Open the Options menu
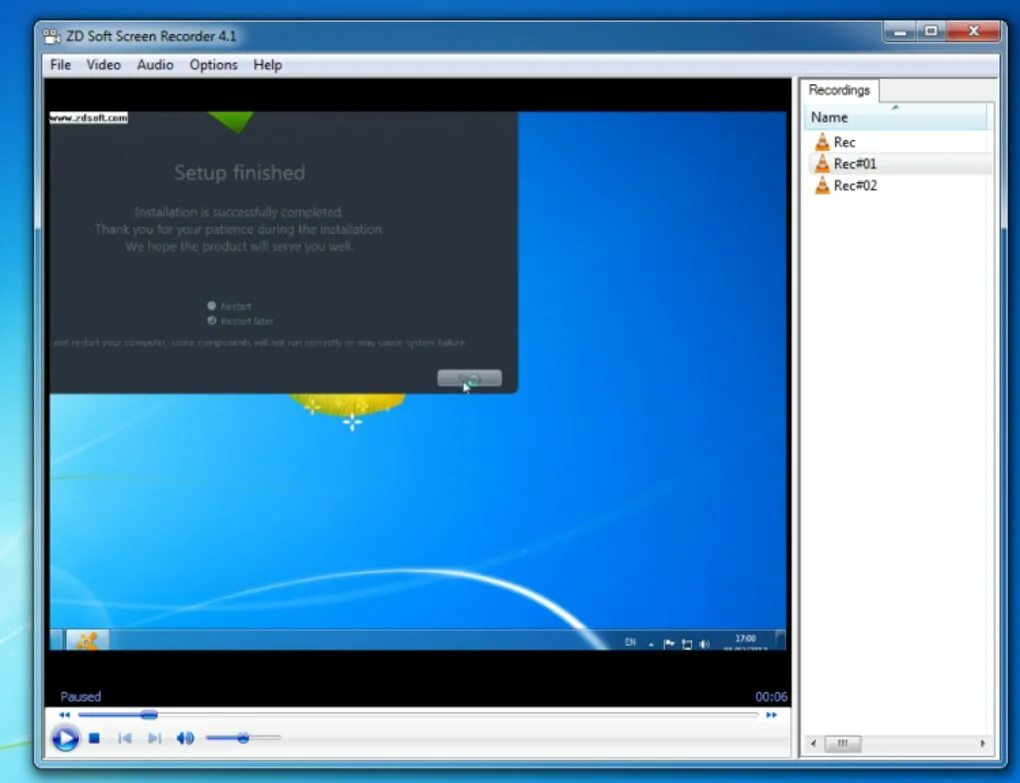The height and width of the screenshot is (783, 1020). click(213, 65)
